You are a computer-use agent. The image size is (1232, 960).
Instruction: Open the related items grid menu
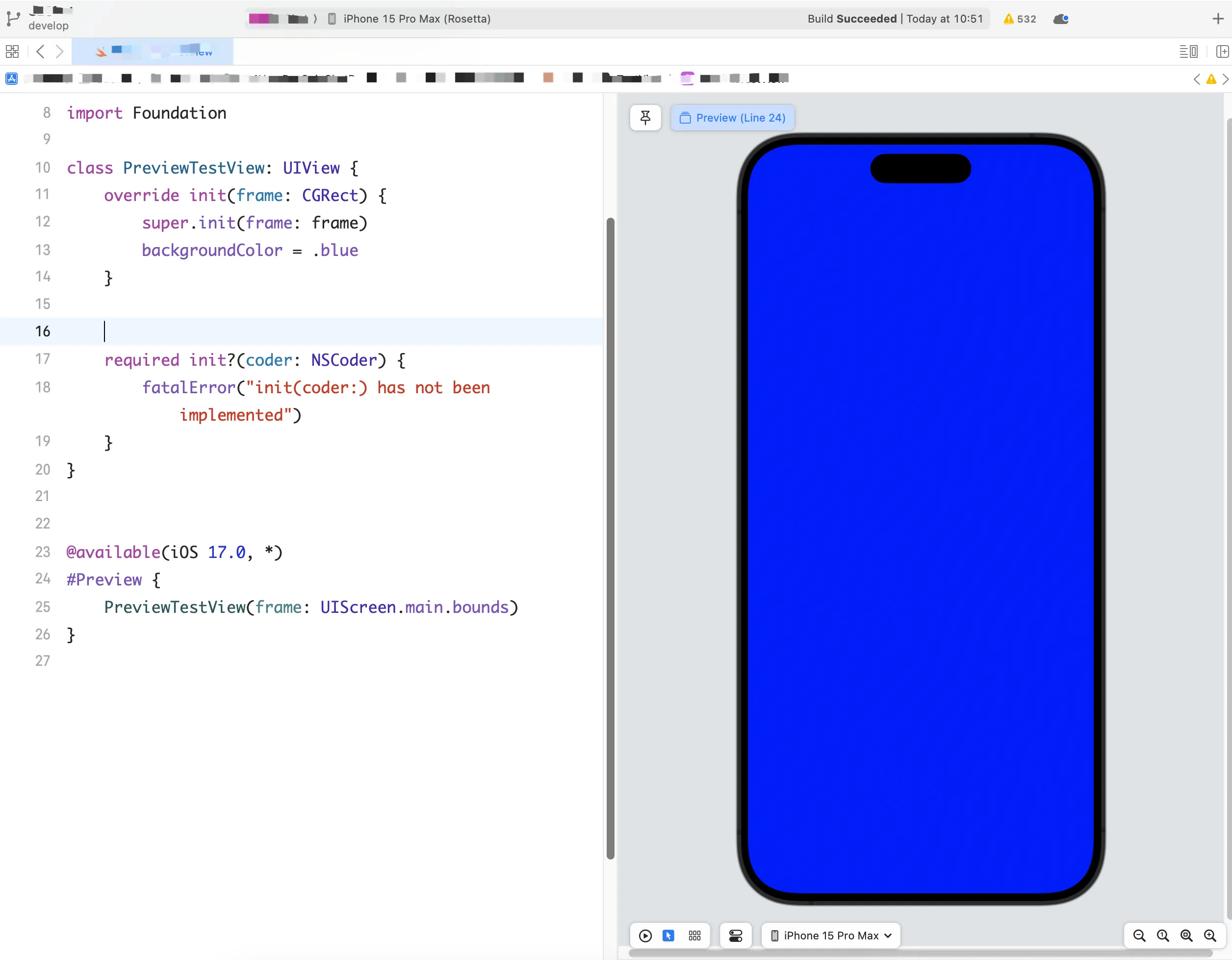12,52
